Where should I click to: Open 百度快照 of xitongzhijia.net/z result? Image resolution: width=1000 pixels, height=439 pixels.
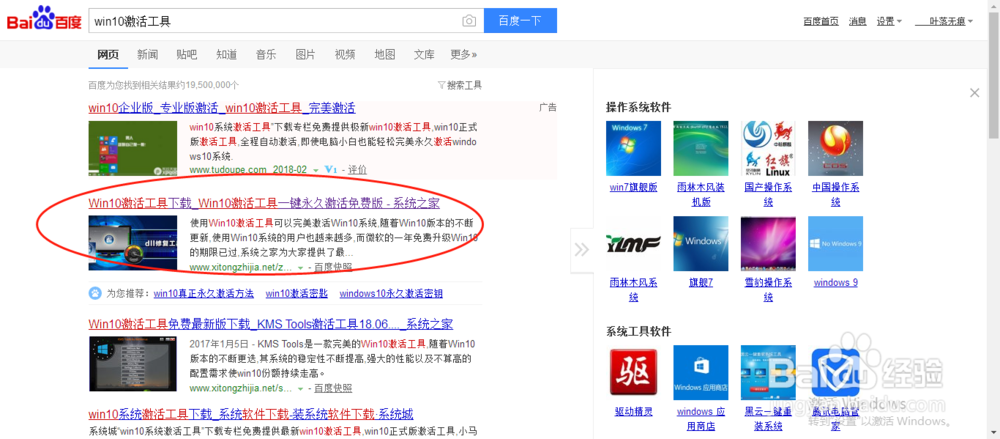click(333, 267)
